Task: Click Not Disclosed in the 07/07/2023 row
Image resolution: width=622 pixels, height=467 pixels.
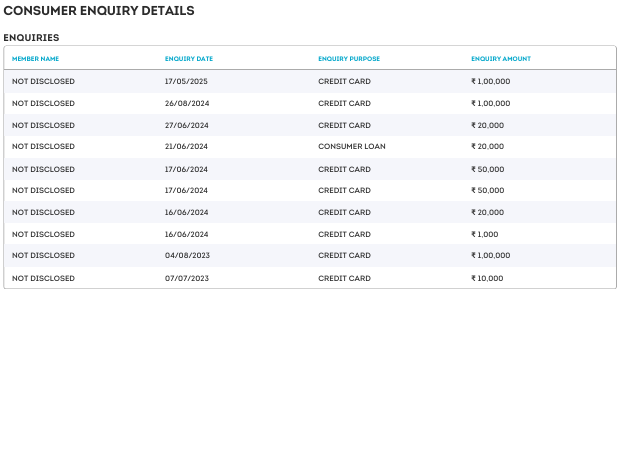Action: pos(43,278)
